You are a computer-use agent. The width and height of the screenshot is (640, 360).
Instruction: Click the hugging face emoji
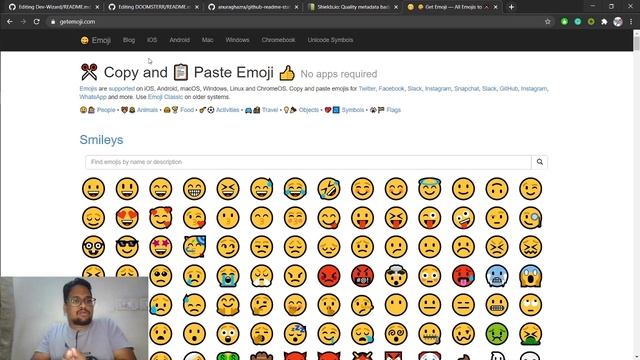(x=228, y=305)
